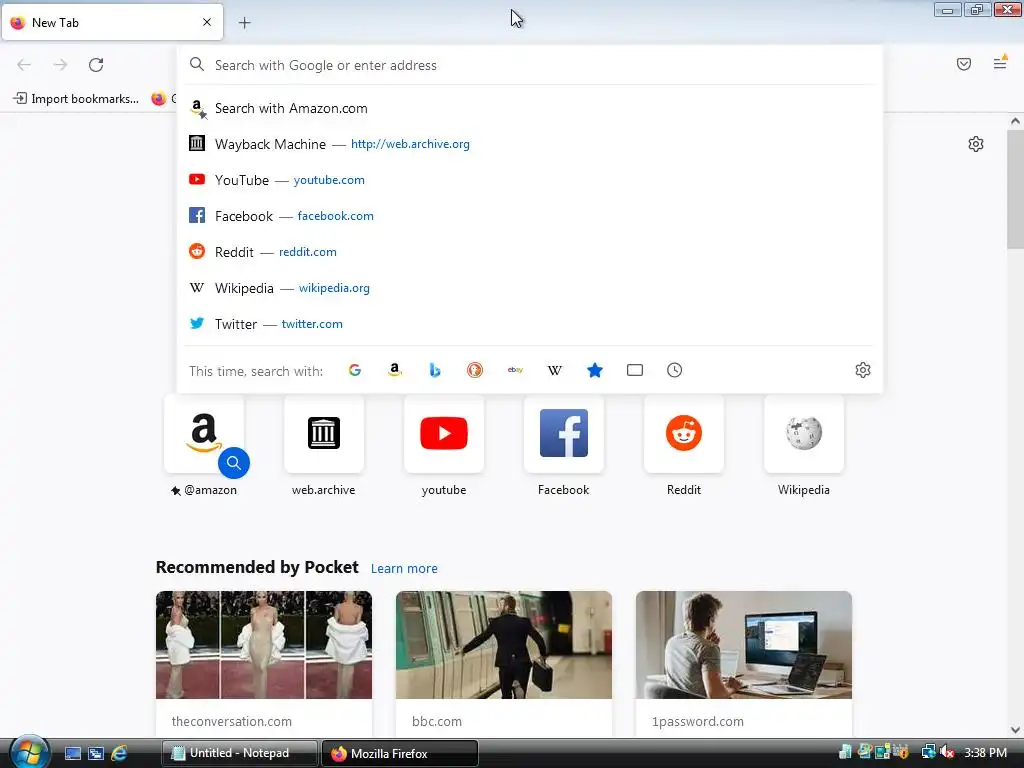
Task: Launch Internet Explorer from quick launch
Action: 119,754
